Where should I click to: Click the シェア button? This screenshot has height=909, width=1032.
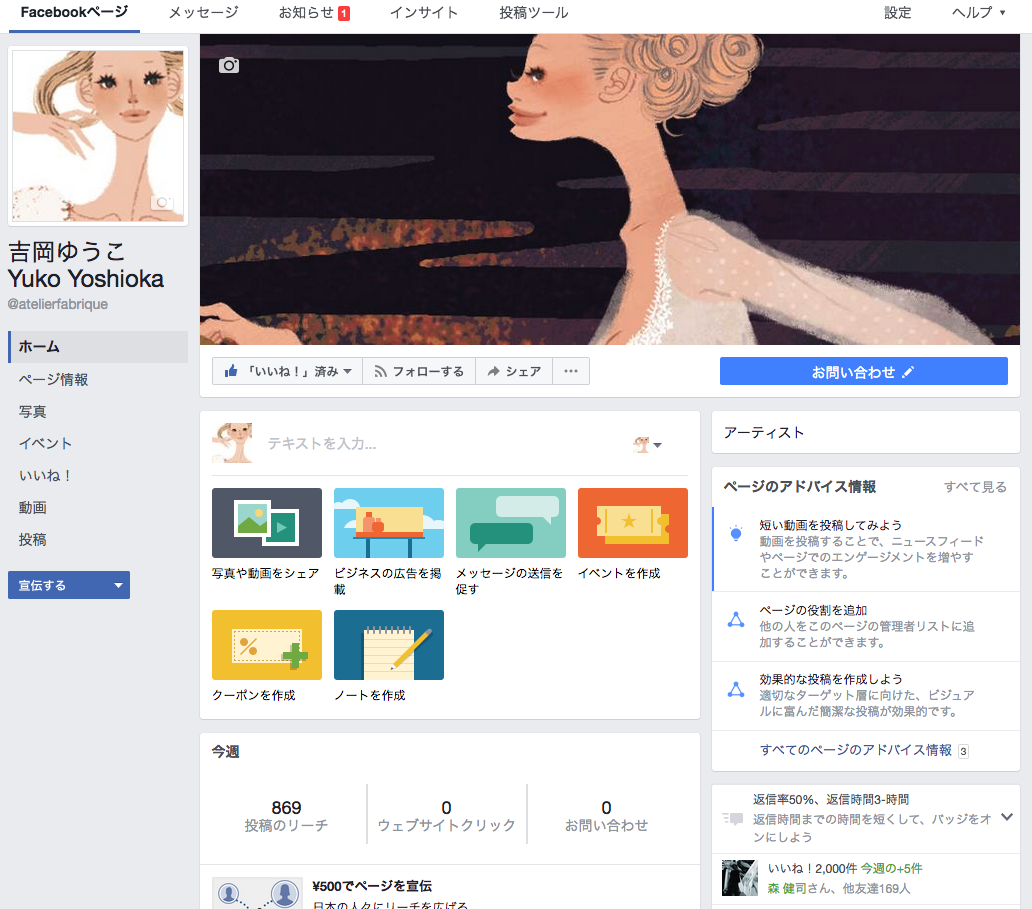point(514,371)
